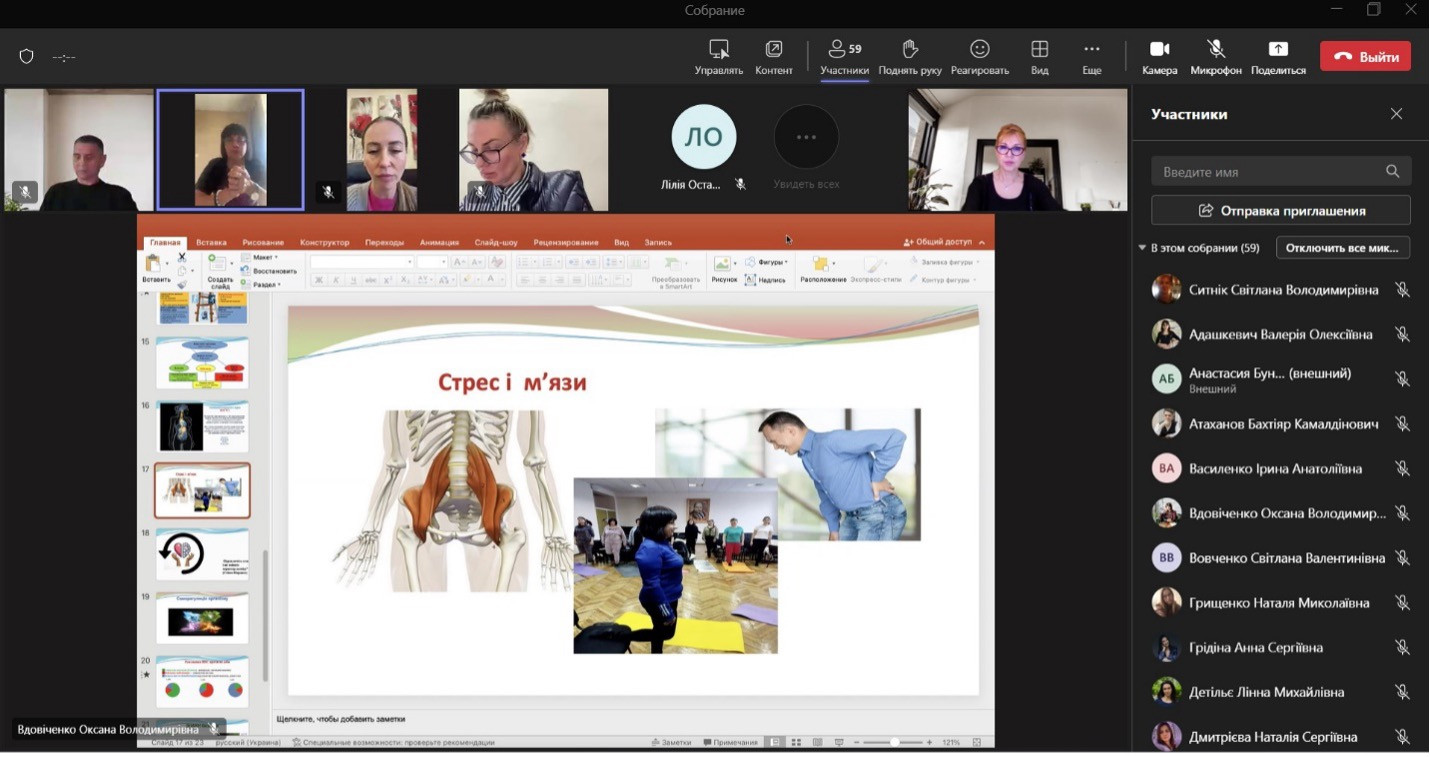The image size is (1430, 757).
Task: Toggle mic for Ситнік Світлана Володимирівна
Action: point(1402,290)
